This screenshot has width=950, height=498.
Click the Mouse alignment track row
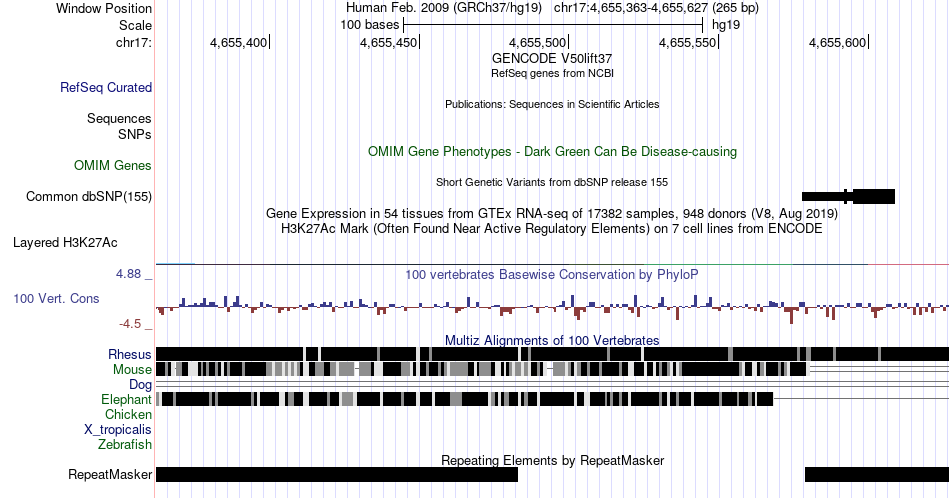552,369
